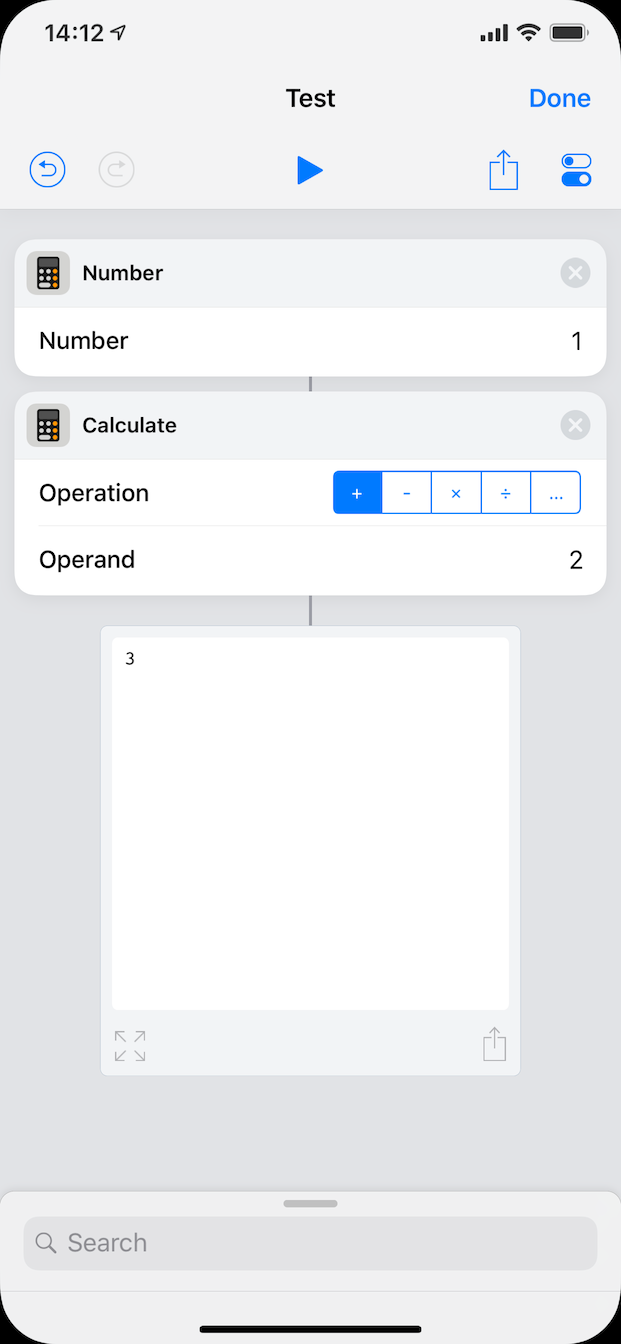Edit the Number value field showing 1
621x1344 pixels.
310,341
